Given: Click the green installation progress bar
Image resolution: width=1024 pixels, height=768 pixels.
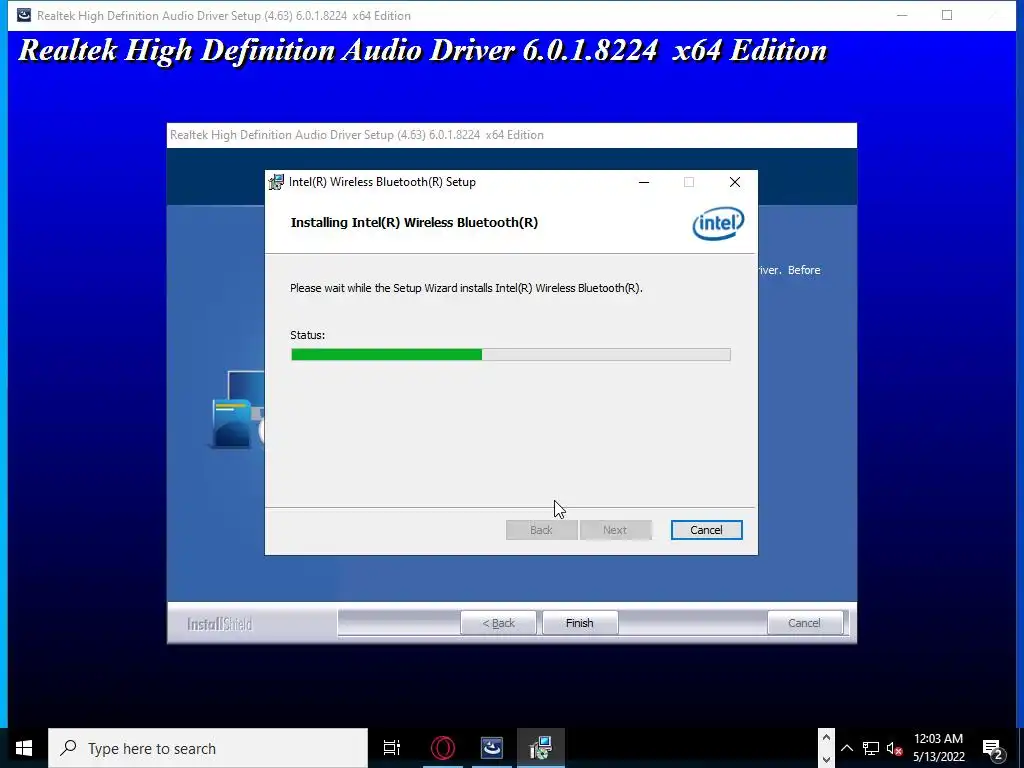Looking at the screenshot, I should (511, 355).
